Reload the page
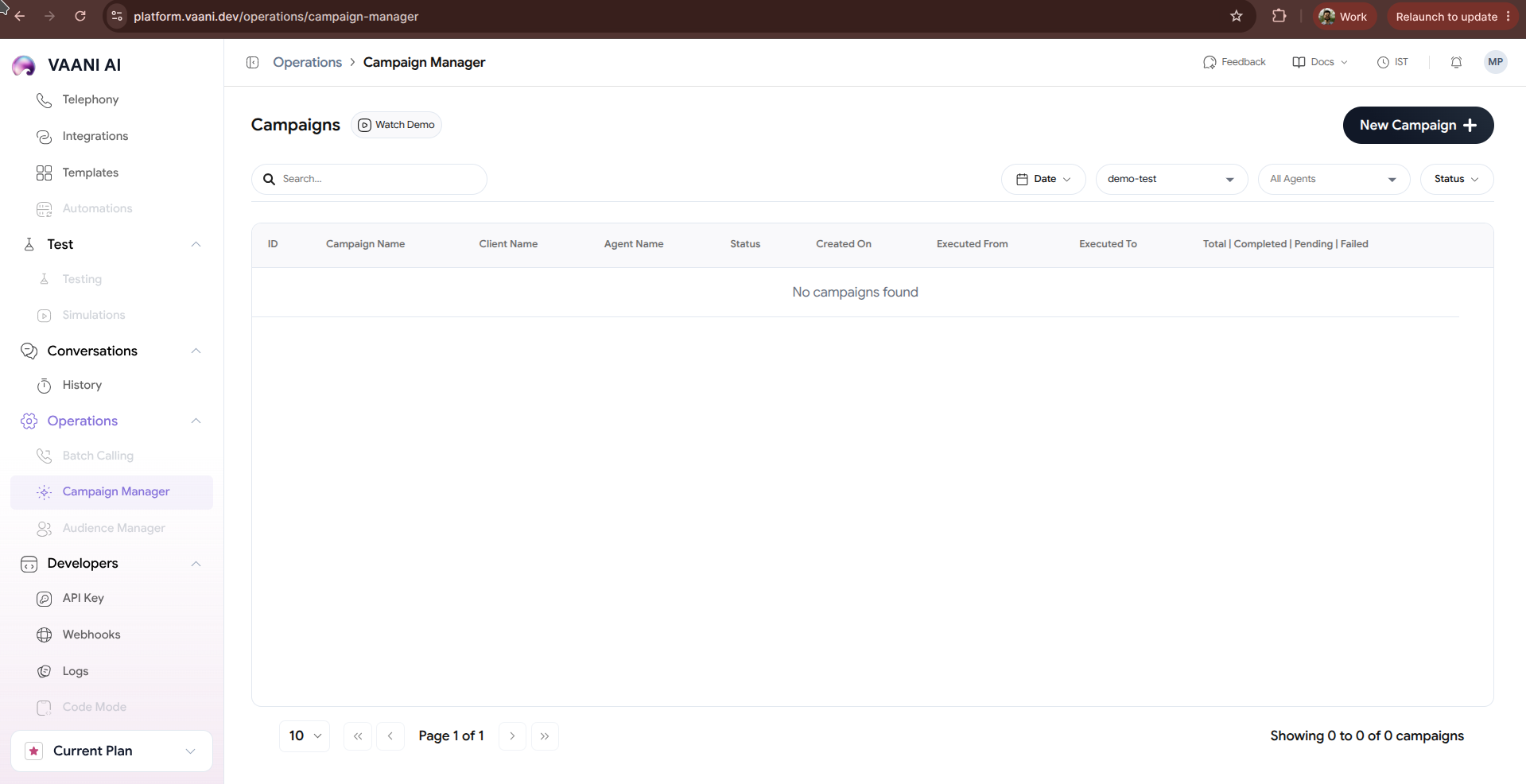The image size is (1526, 784). point(80,16)
